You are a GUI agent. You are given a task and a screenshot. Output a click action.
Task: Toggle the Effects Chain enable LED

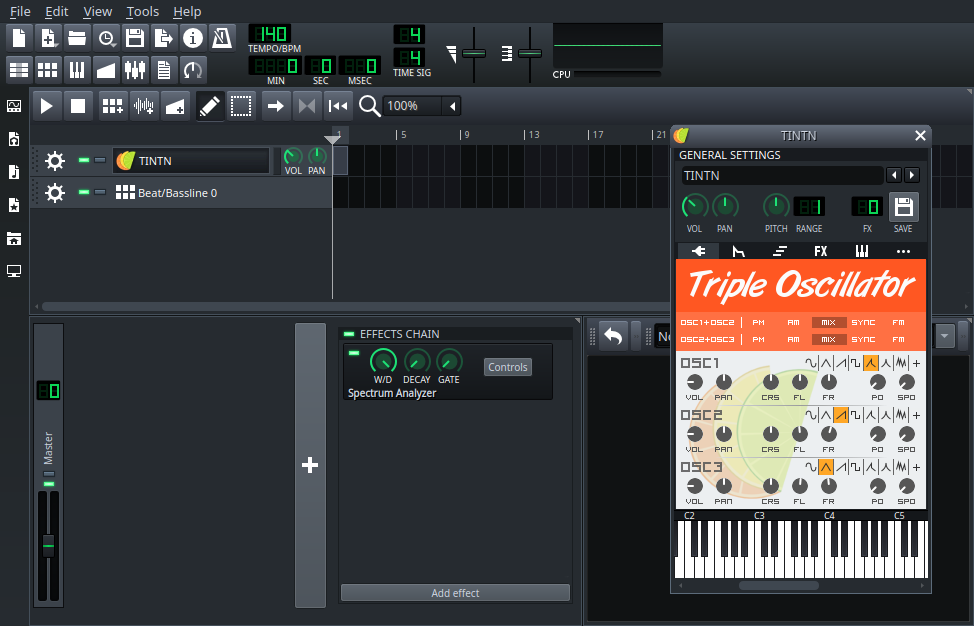click(348, 334)
